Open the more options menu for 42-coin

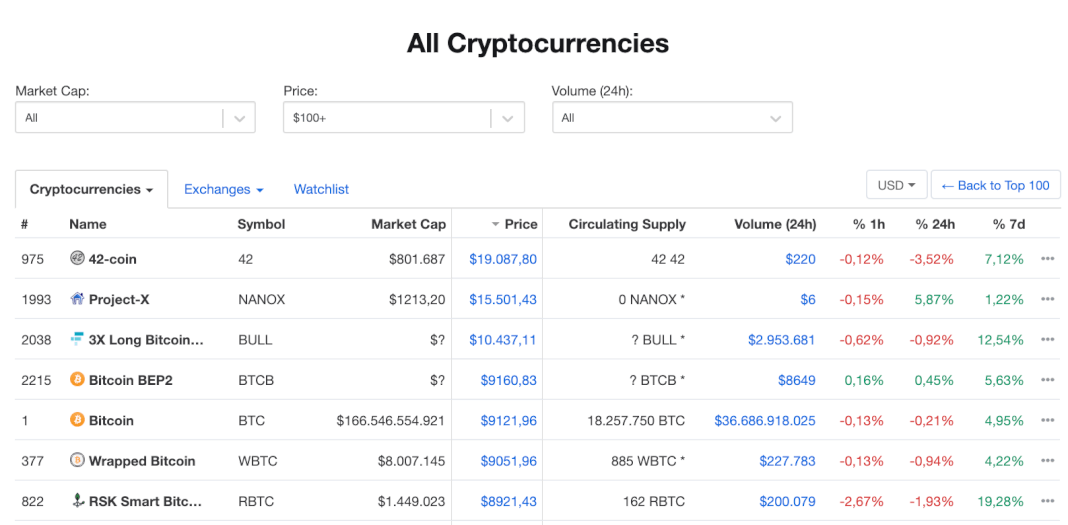(1048, 259)
